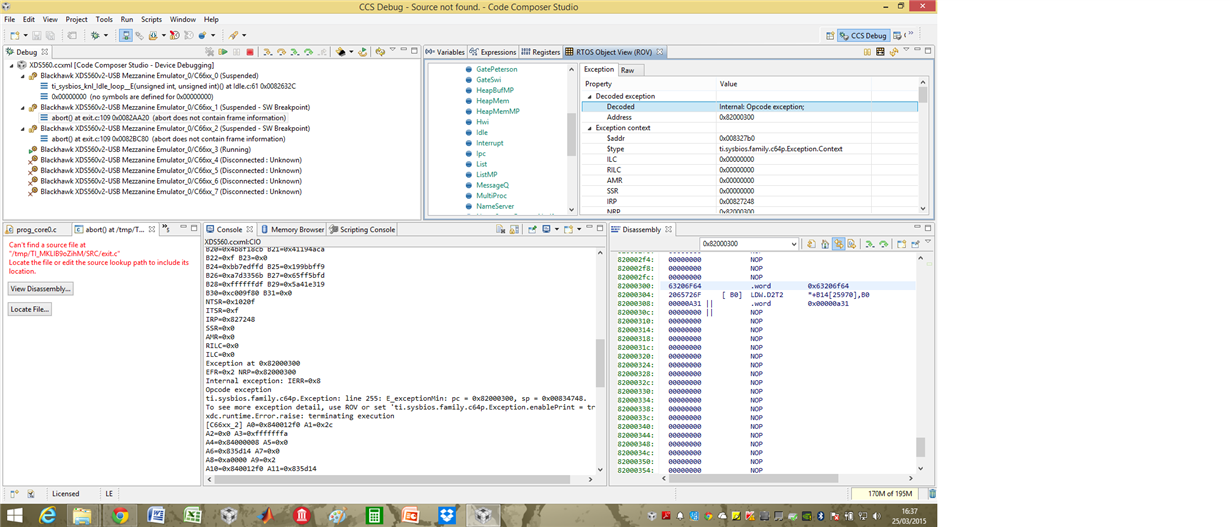
Task: Click the Open Console icon
Action: 568,229
